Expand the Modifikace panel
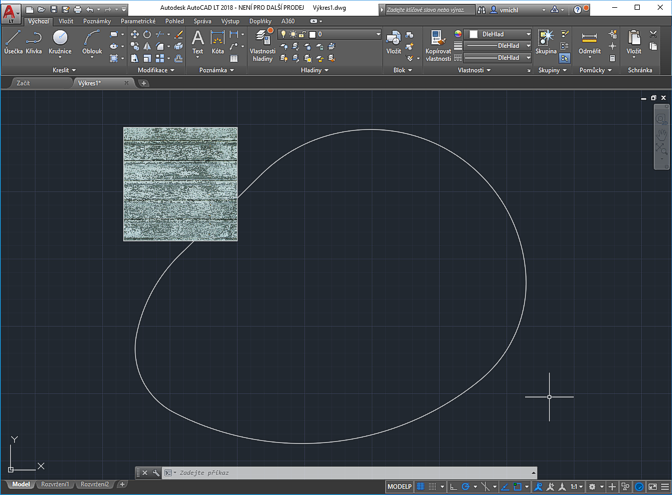The width and height of the screenshot is (672, 495). point(156,71)
